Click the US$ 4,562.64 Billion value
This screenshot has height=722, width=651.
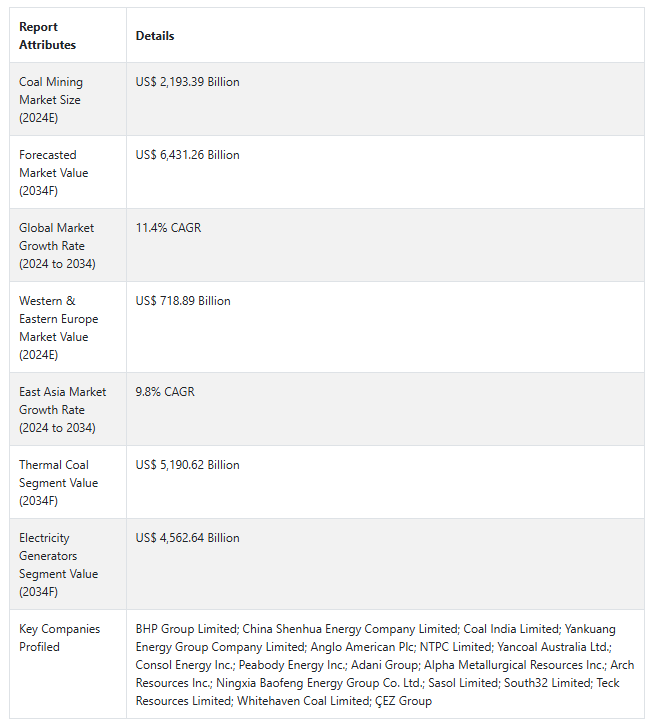tap(188, 538)
